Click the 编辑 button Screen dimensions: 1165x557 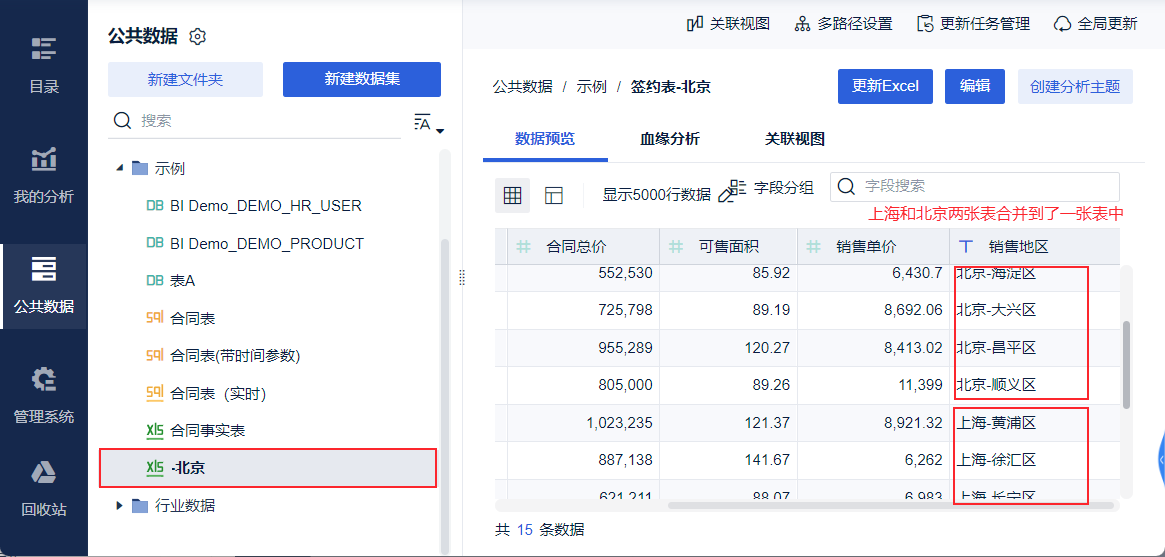click(975, 86)
